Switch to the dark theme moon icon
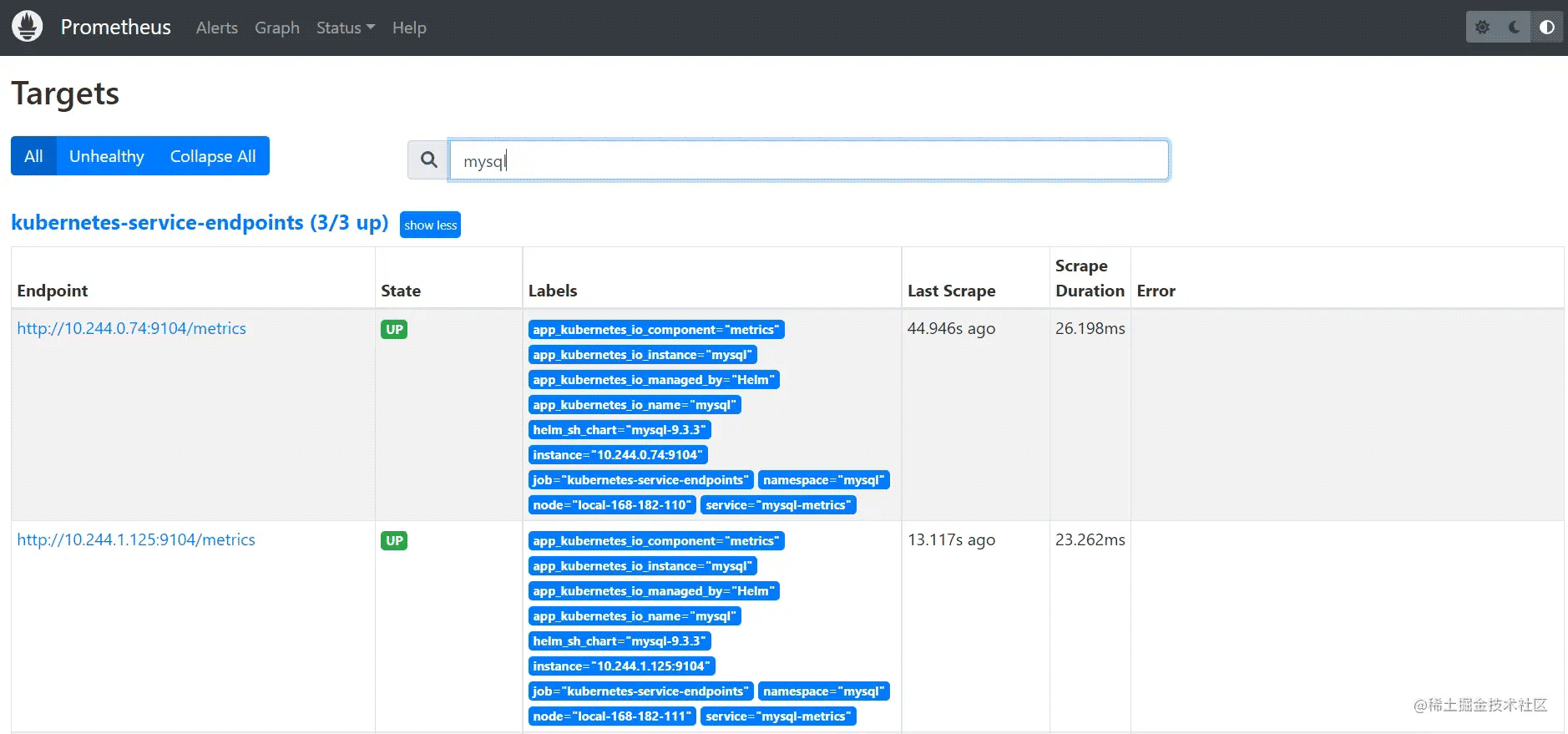Viewport: 1568px width, 734px height. 1515,28
